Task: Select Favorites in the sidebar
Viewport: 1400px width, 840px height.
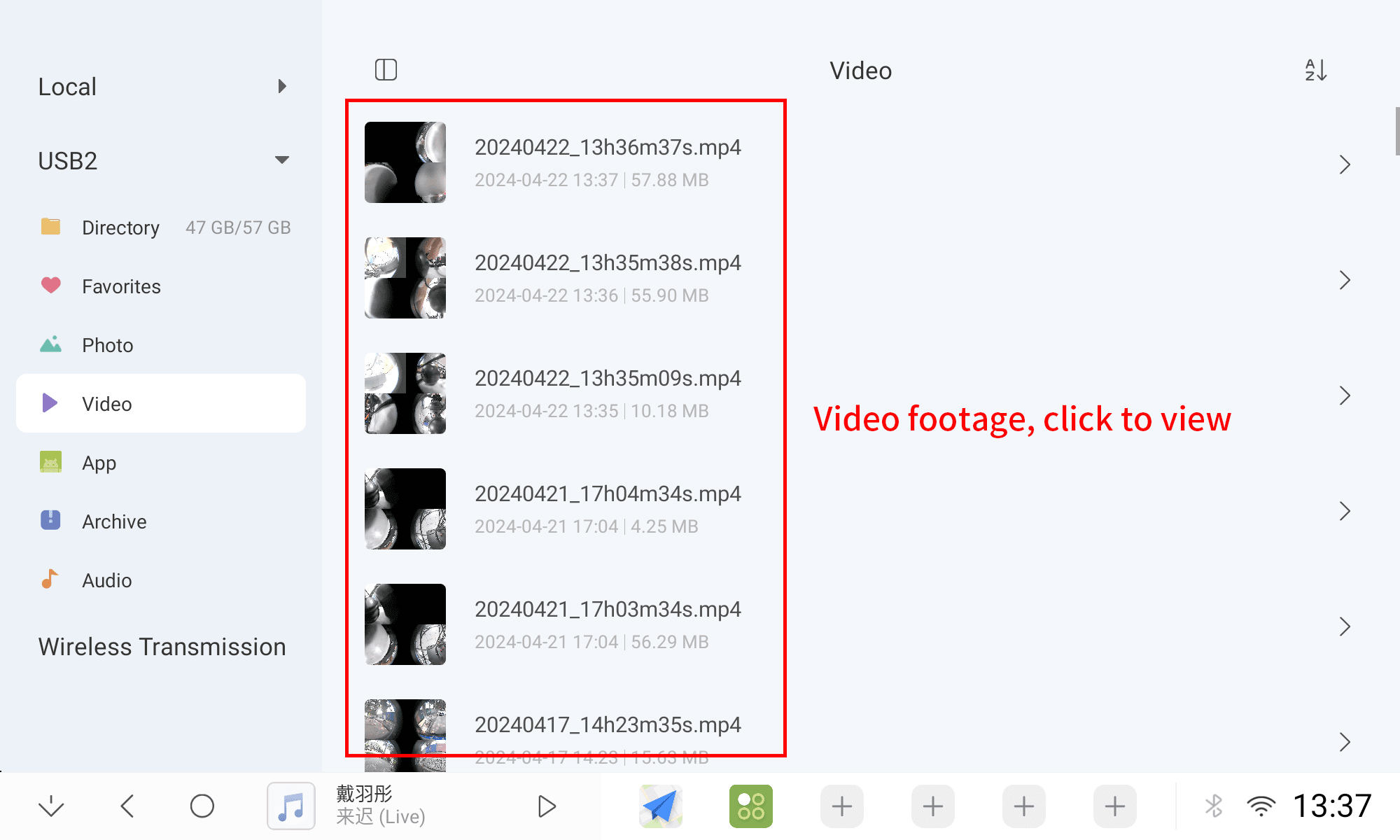Action: pyautogui.click(x=120, y=286)
